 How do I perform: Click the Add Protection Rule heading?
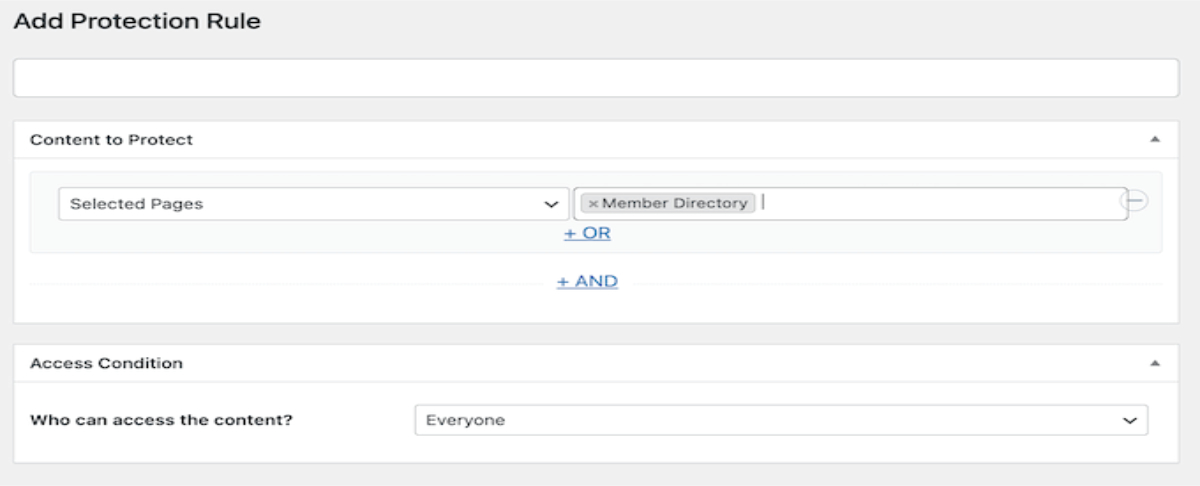coord(137,22)
